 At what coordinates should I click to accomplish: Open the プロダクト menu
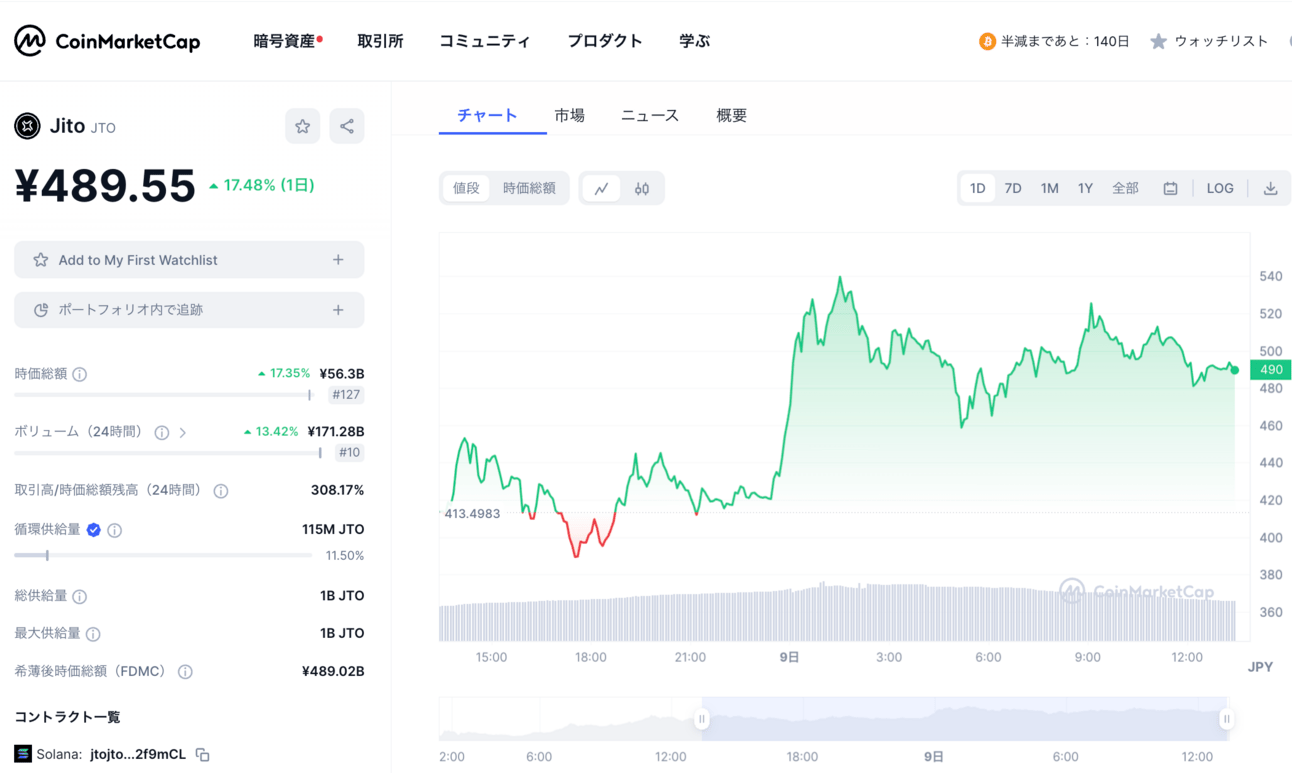tap(605, 41)
